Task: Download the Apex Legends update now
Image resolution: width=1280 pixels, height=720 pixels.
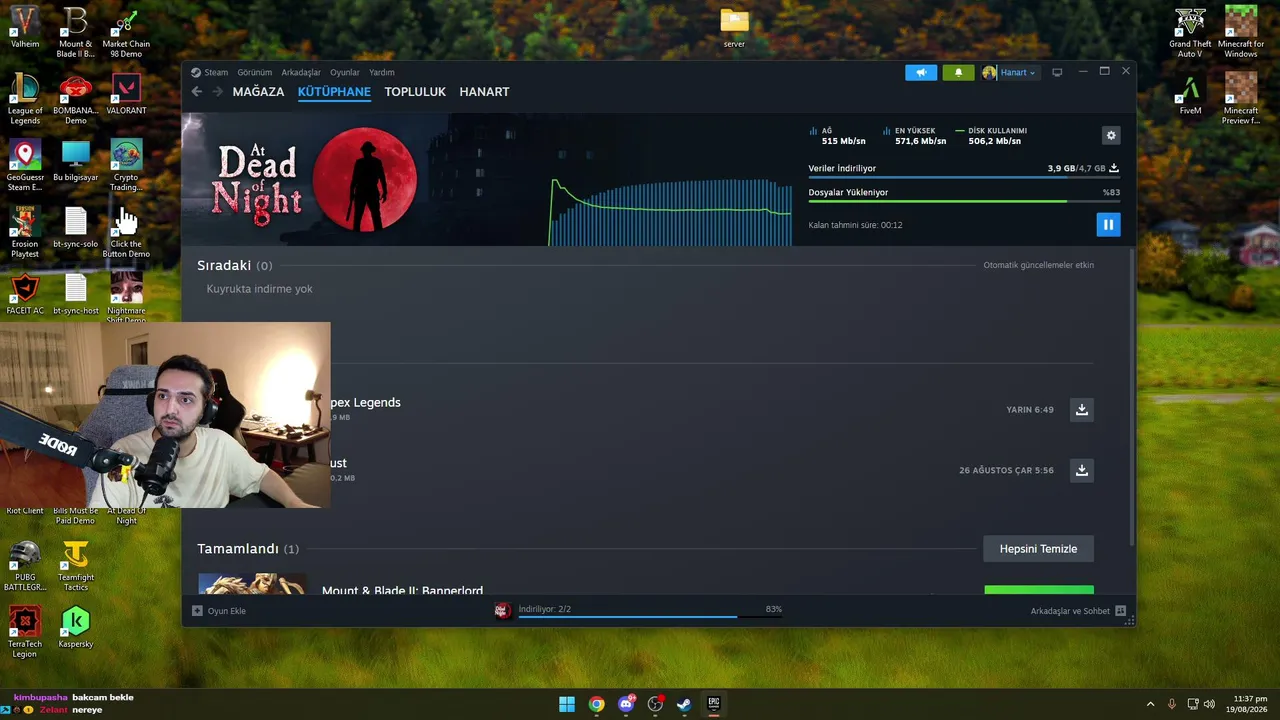Action: click(x=1081, y=410)
